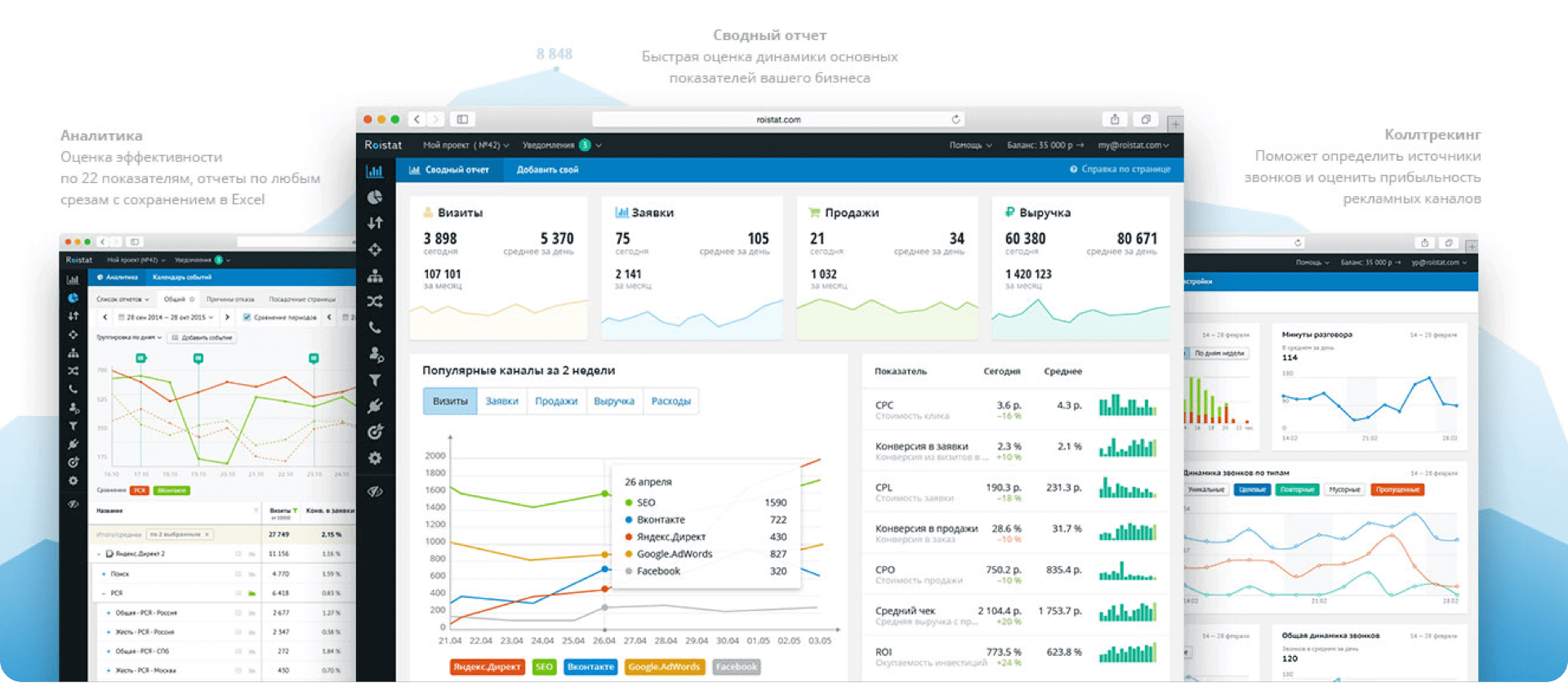Go back in the center browser window
1568x683 pixels.
(x=417, y=119)
